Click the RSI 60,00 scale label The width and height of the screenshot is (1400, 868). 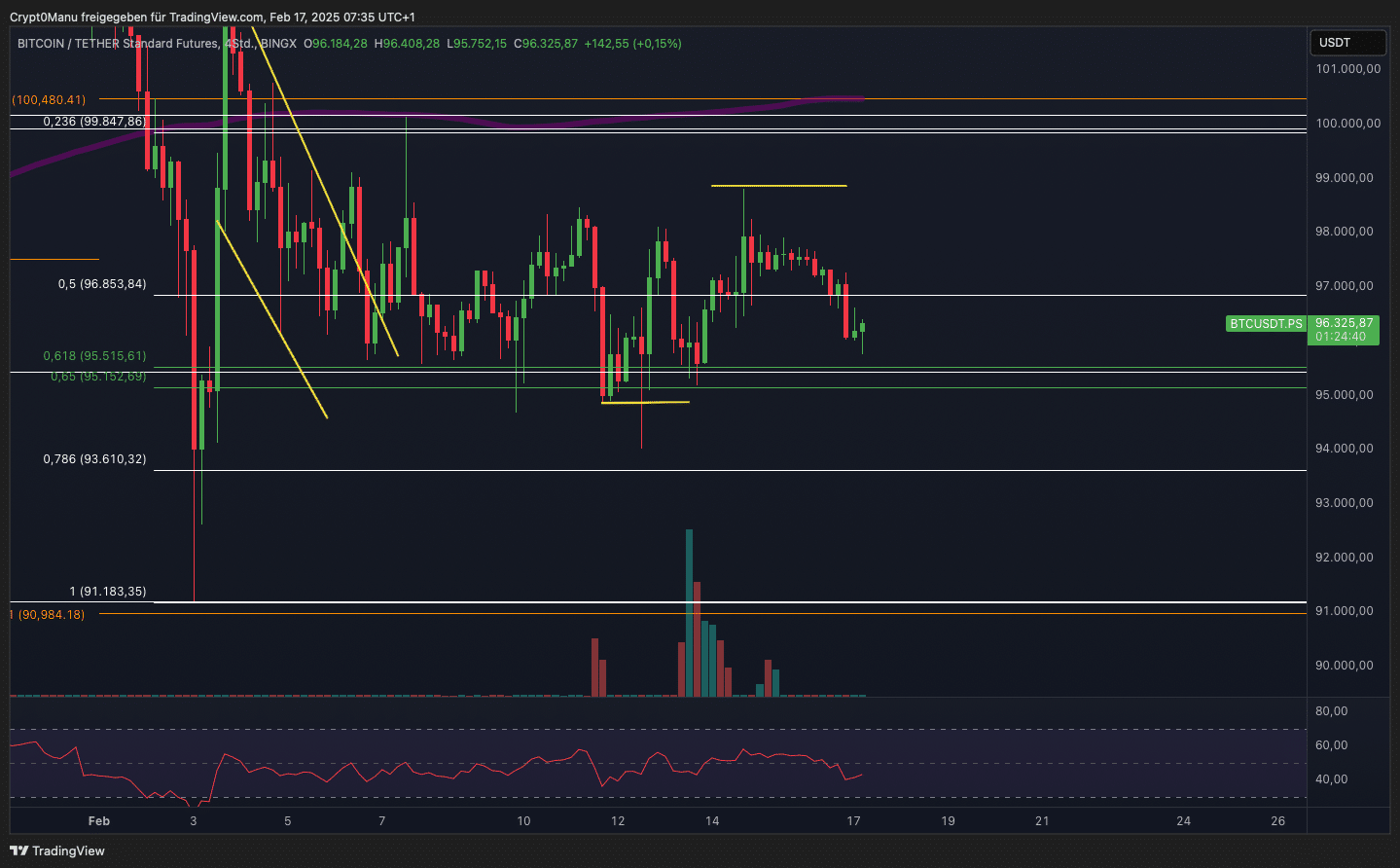(x=1331, y=745)
